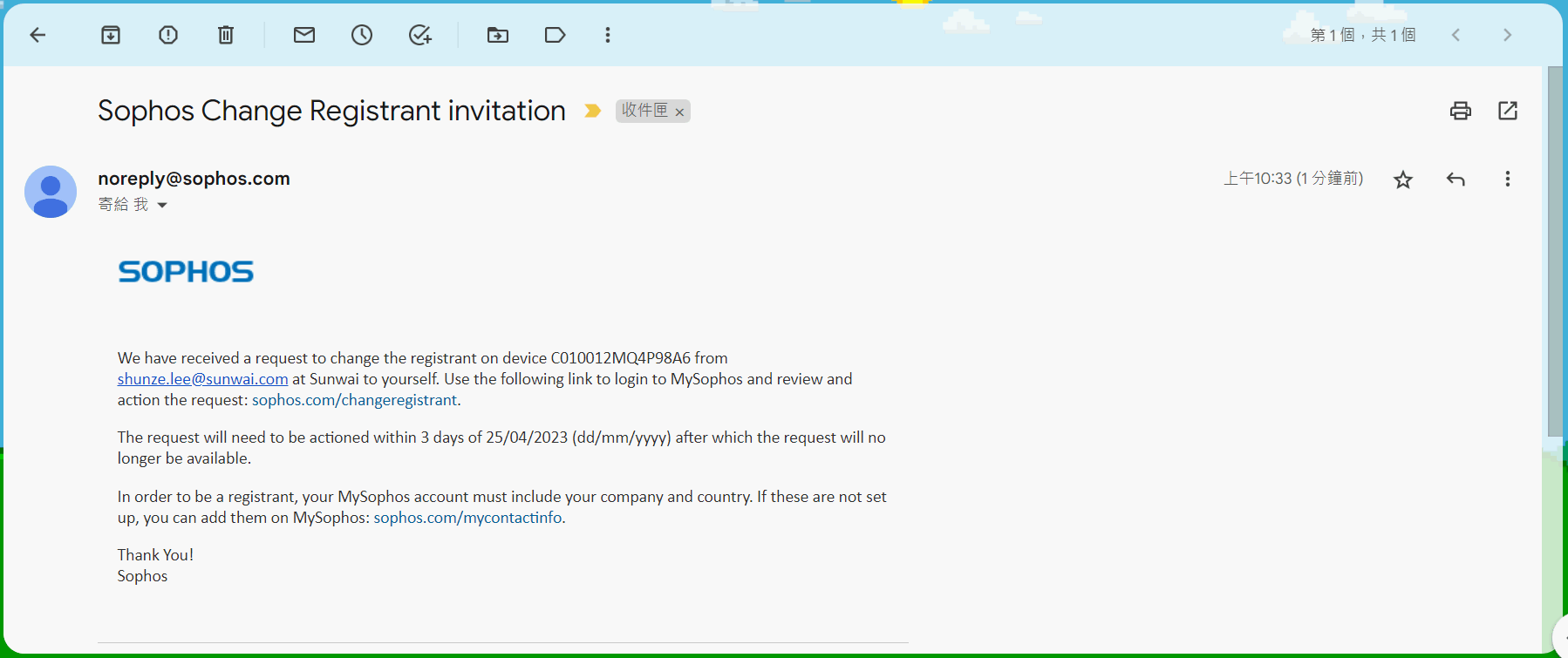
Task: Click the conversation counter 第 1 個，共 1 個
Action: (x=1363, y=35)
